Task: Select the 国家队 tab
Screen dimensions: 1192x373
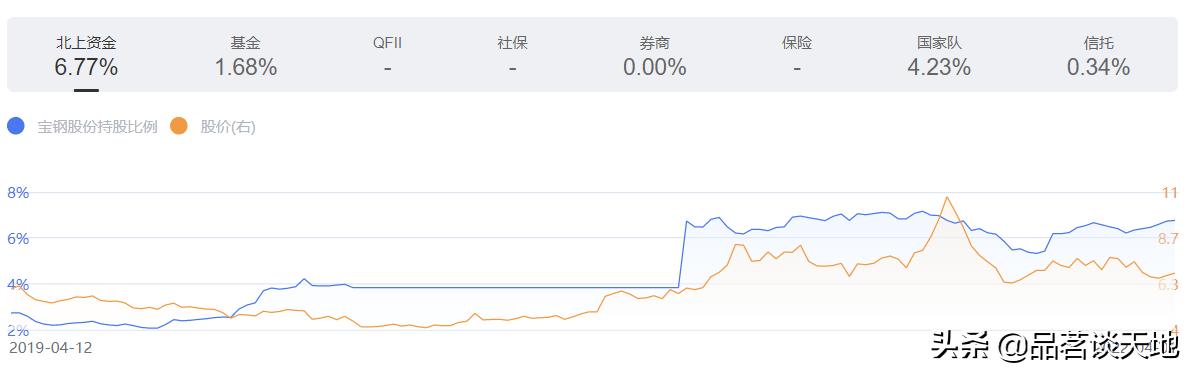Action: tap(939, 56)
